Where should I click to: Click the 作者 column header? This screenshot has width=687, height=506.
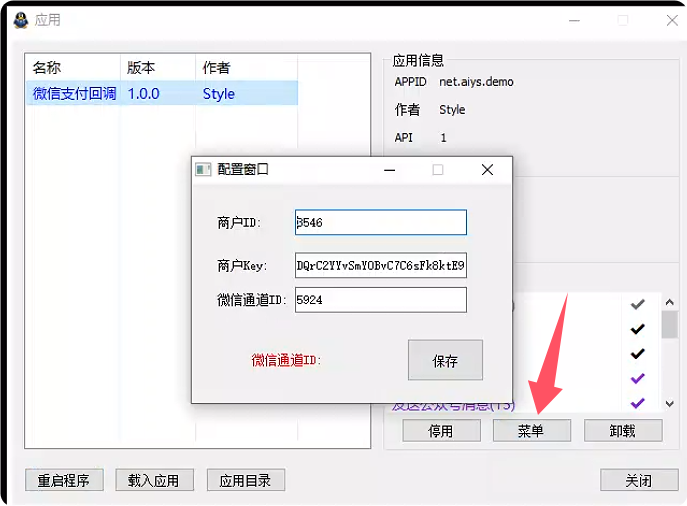tap(247, 67)
